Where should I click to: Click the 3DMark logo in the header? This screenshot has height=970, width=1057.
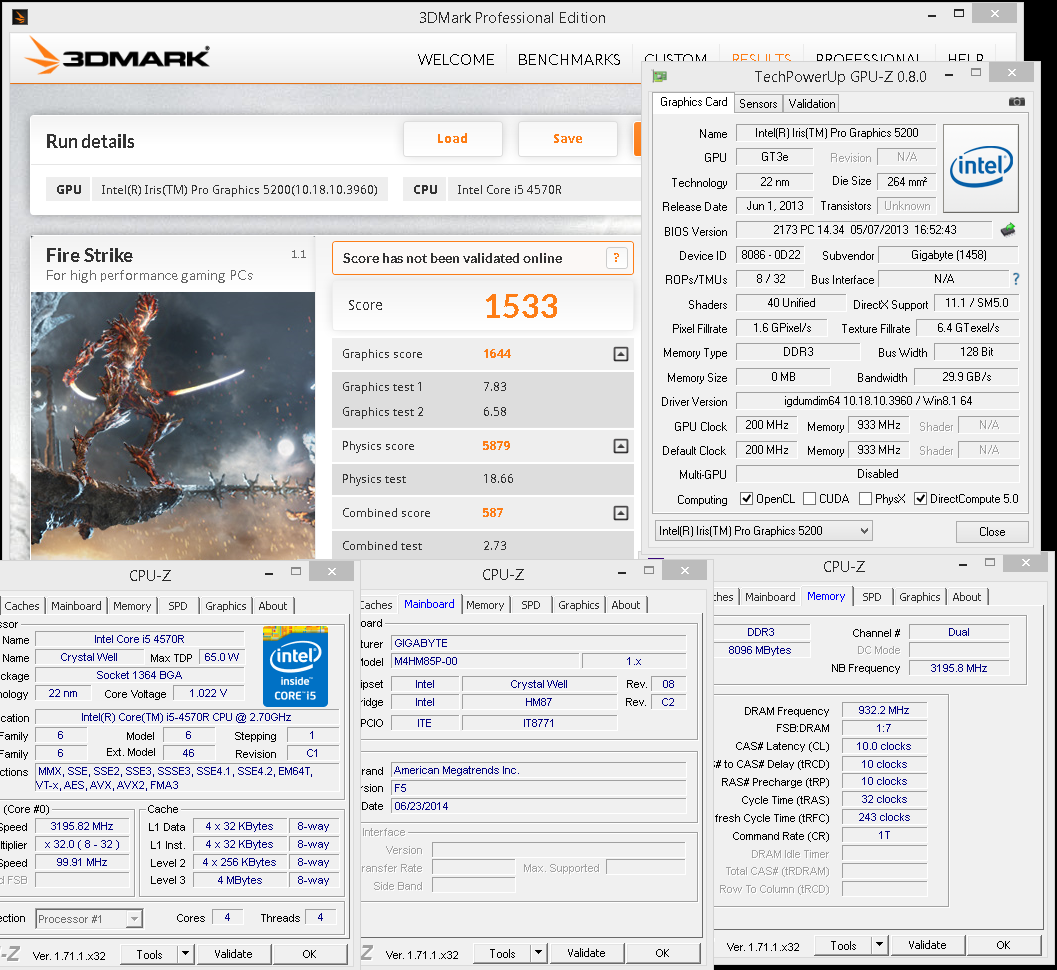[x=117, y=56]
